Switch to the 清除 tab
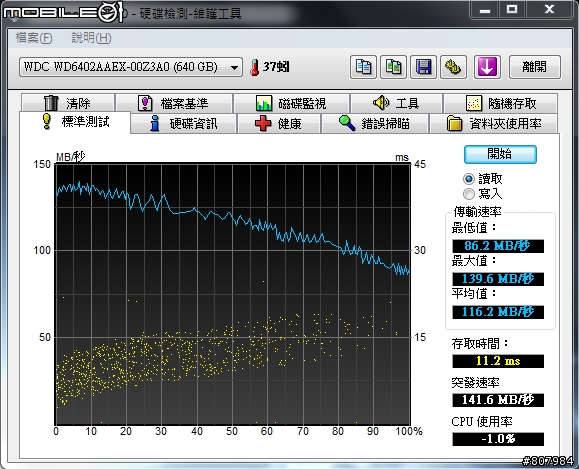The image size is (579, 469). pyautogui.click(x=68, y=103)
